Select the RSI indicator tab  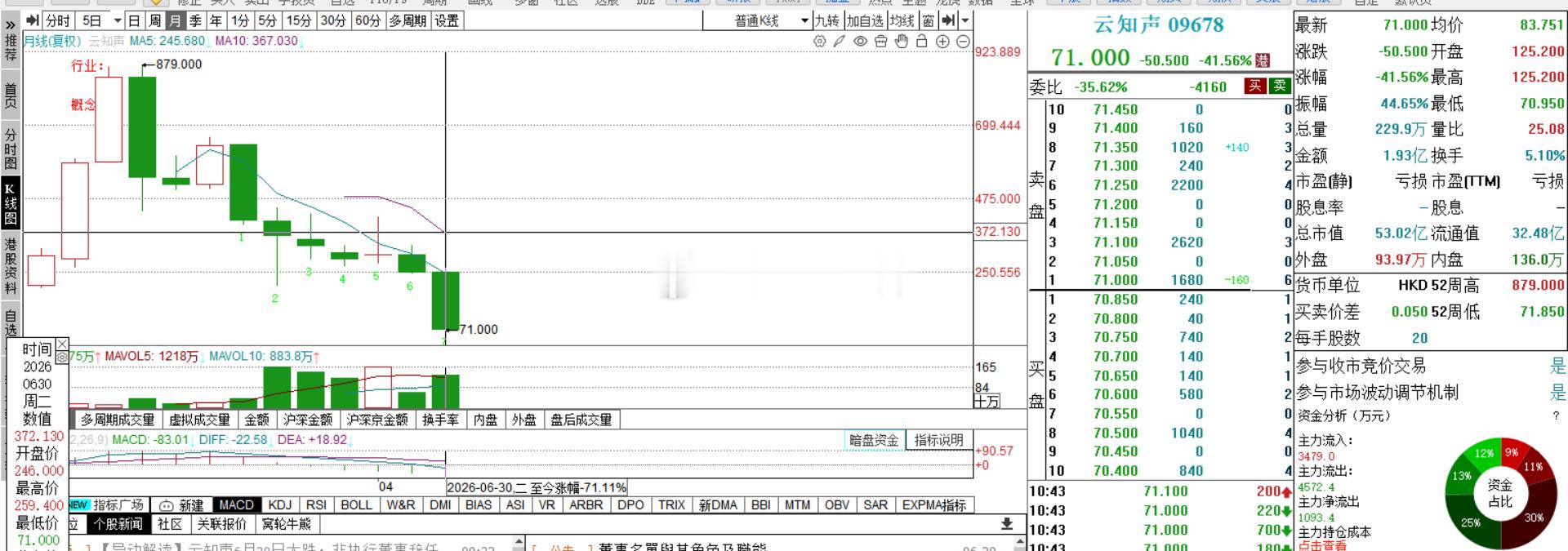316,505
